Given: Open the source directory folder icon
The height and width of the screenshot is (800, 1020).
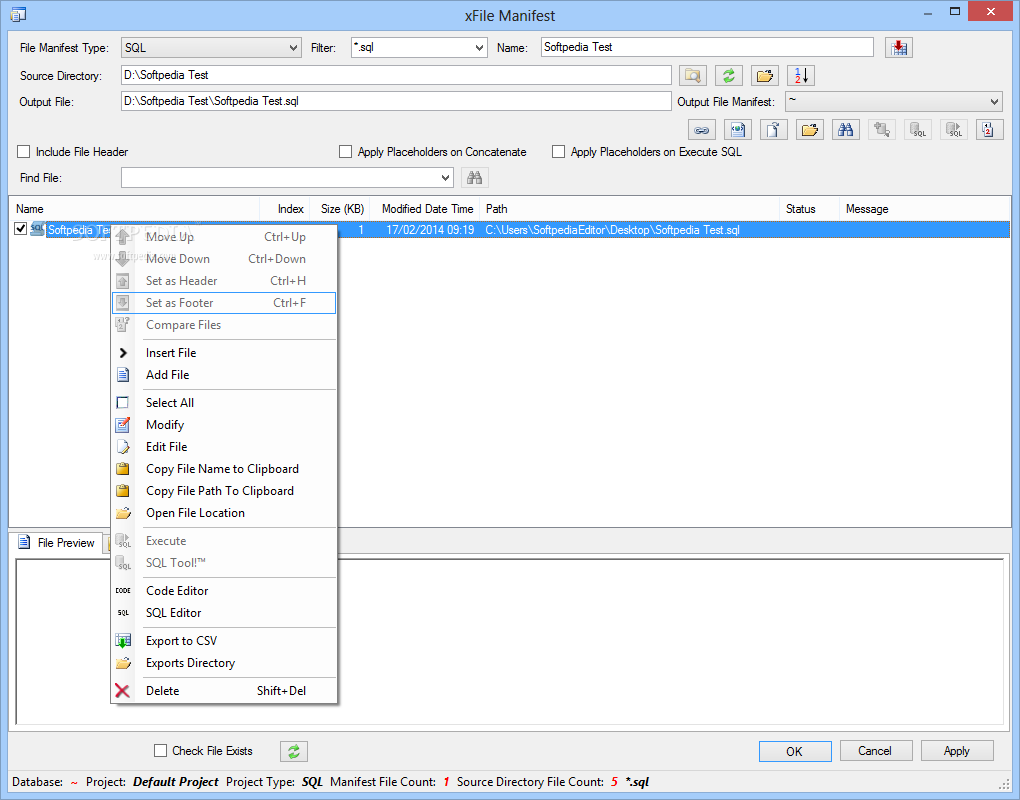Looking at the screenshot, I should pyautogui.click(x=764, y=75).
